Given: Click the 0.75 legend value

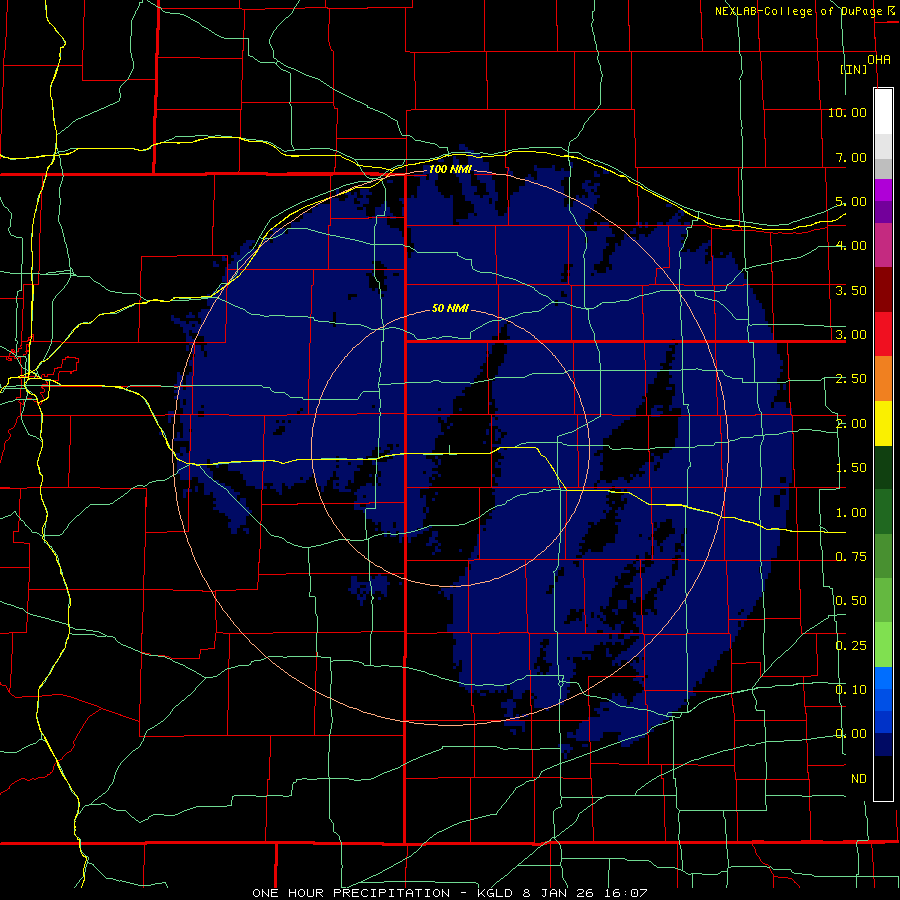Looking at the screenshot, I should coord(851,557).
